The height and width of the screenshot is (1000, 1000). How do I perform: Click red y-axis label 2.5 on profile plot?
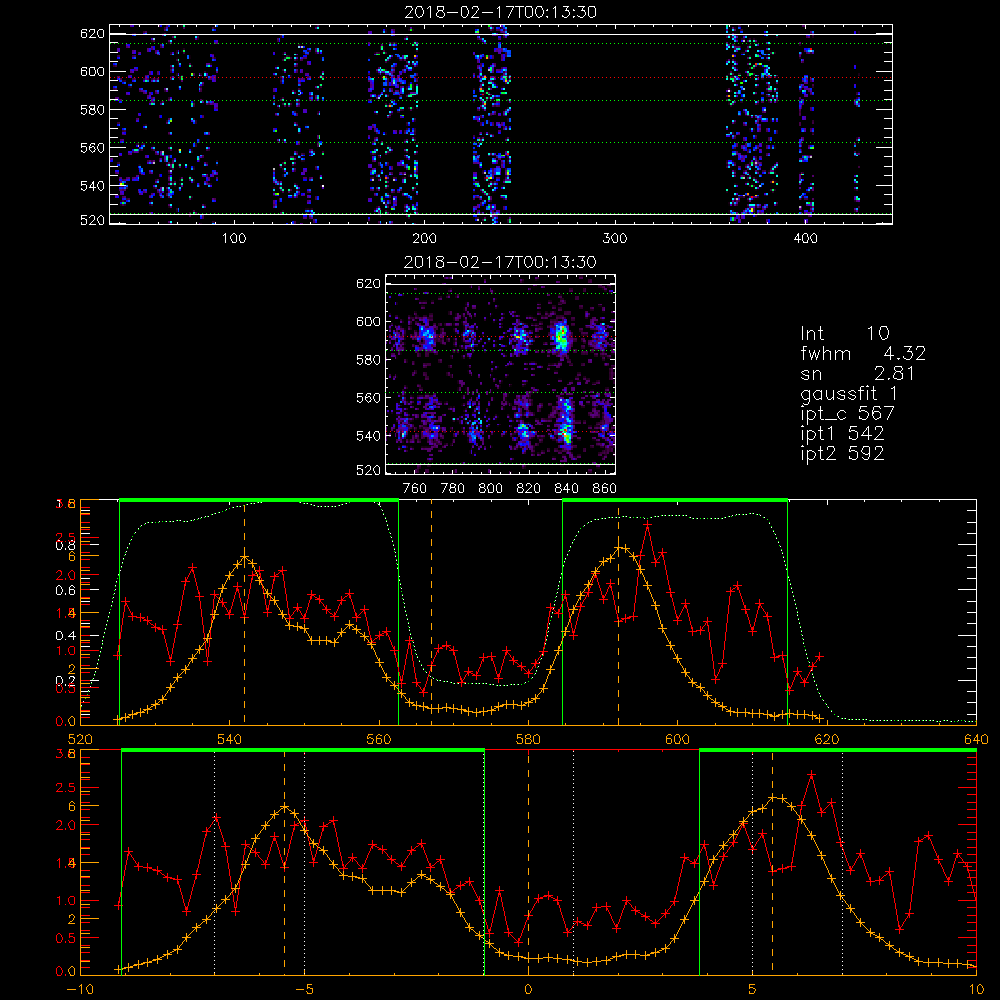pos(66,537)
